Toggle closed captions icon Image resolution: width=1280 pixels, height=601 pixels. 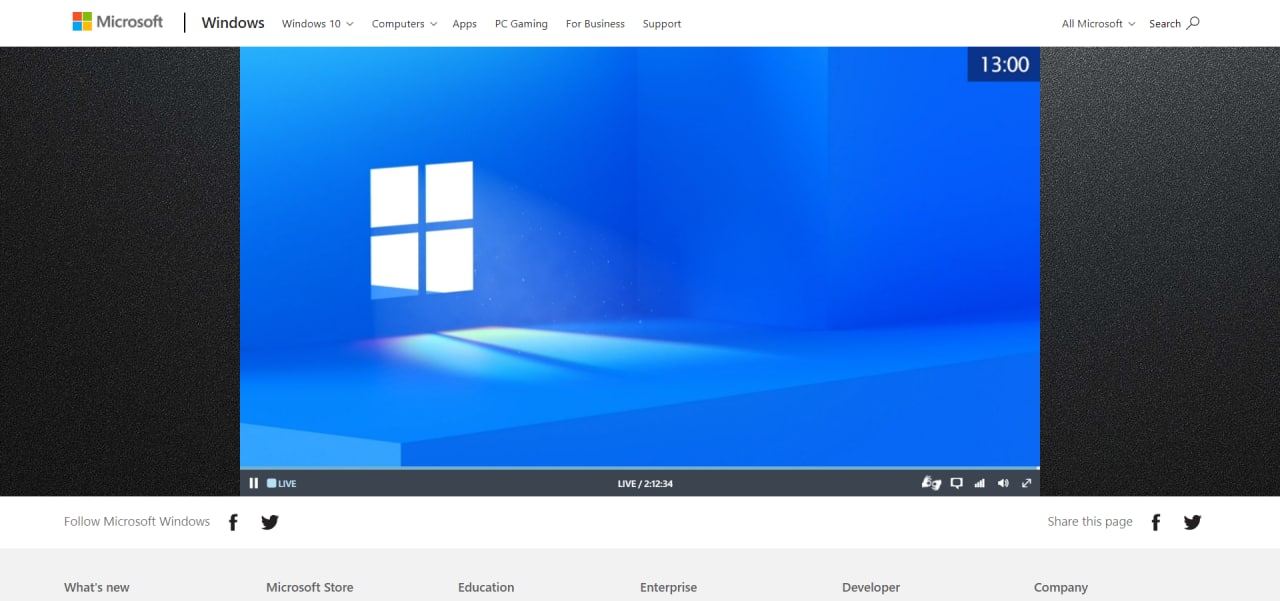pos(956,483)
